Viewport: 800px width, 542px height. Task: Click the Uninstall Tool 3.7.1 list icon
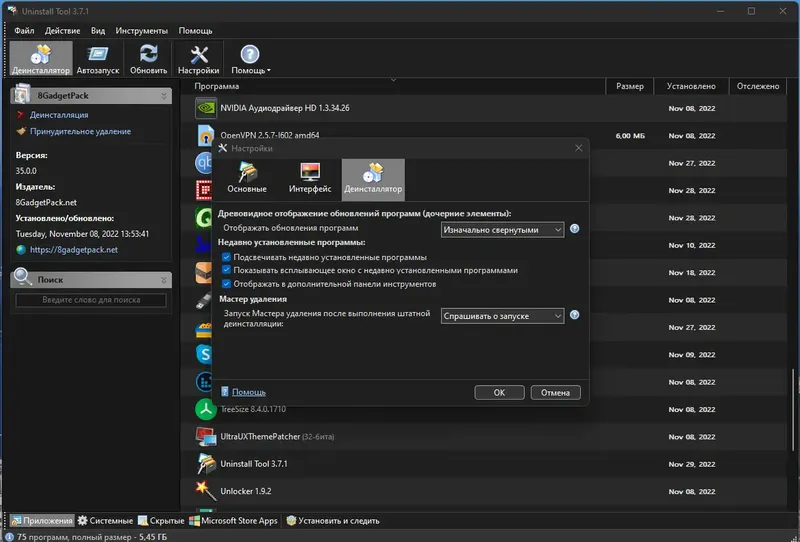(x=206, y=464)
